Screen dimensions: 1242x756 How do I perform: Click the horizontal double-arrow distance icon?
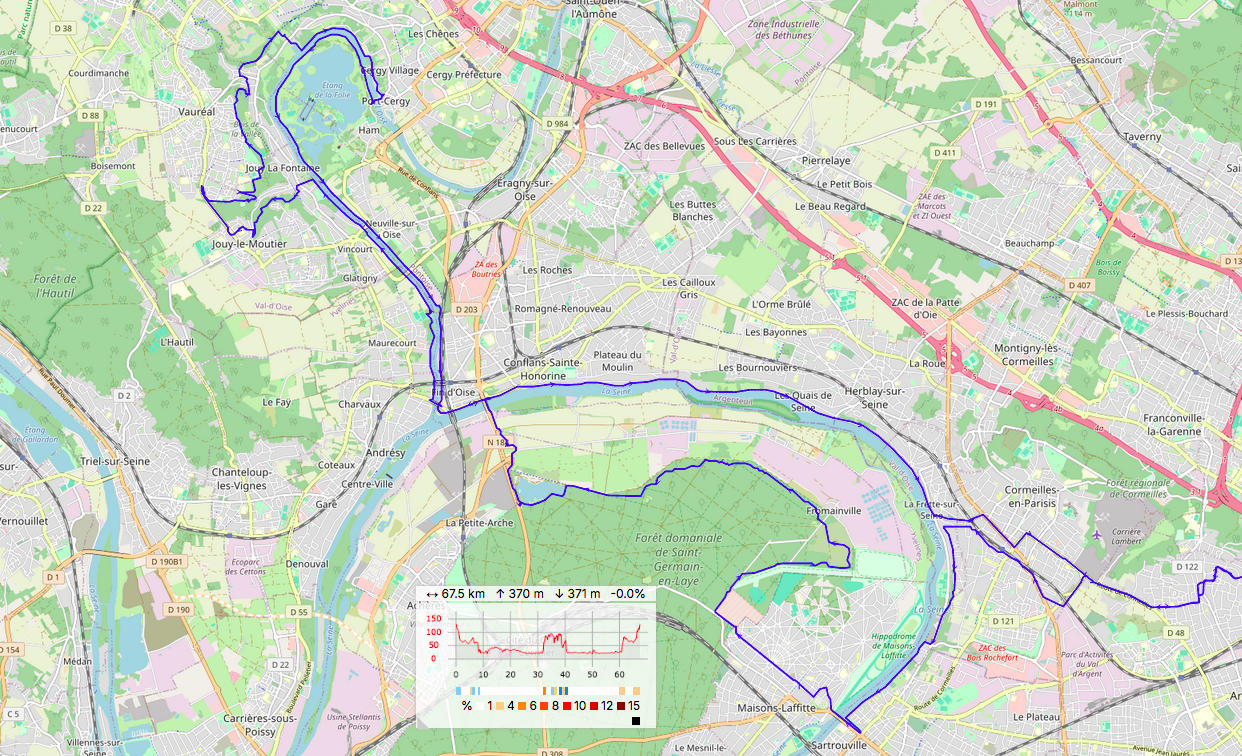(x=431, y=594)
